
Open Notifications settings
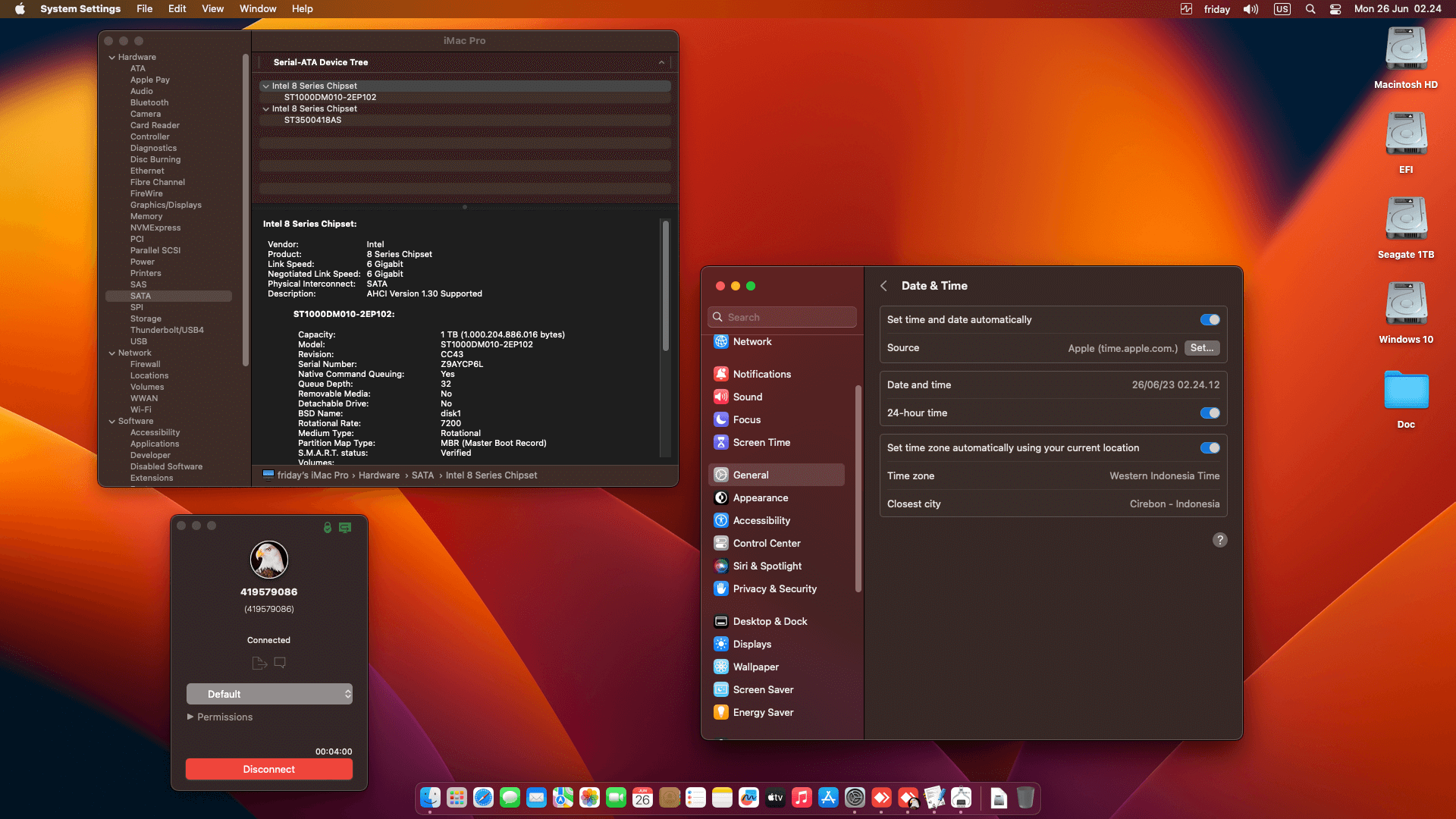coord(762,374)
